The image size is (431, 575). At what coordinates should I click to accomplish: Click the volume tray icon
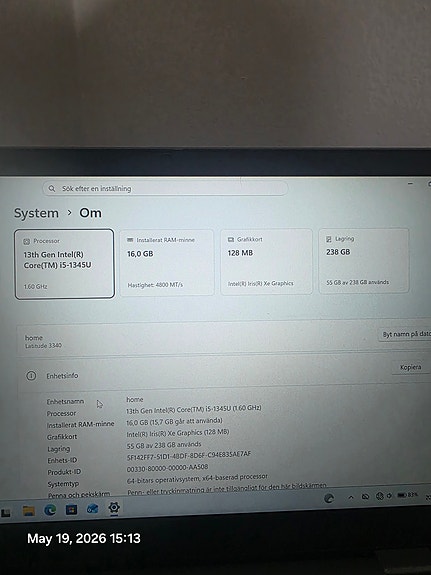(389, 496)
